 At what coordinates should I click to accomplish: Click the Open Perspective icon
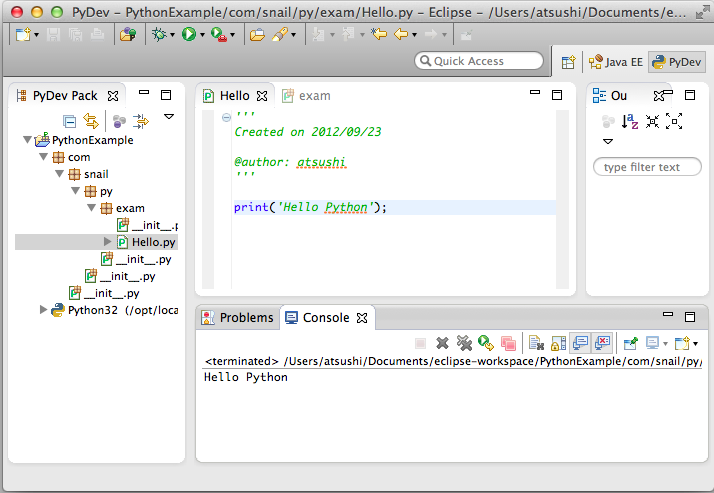[568, 62]
